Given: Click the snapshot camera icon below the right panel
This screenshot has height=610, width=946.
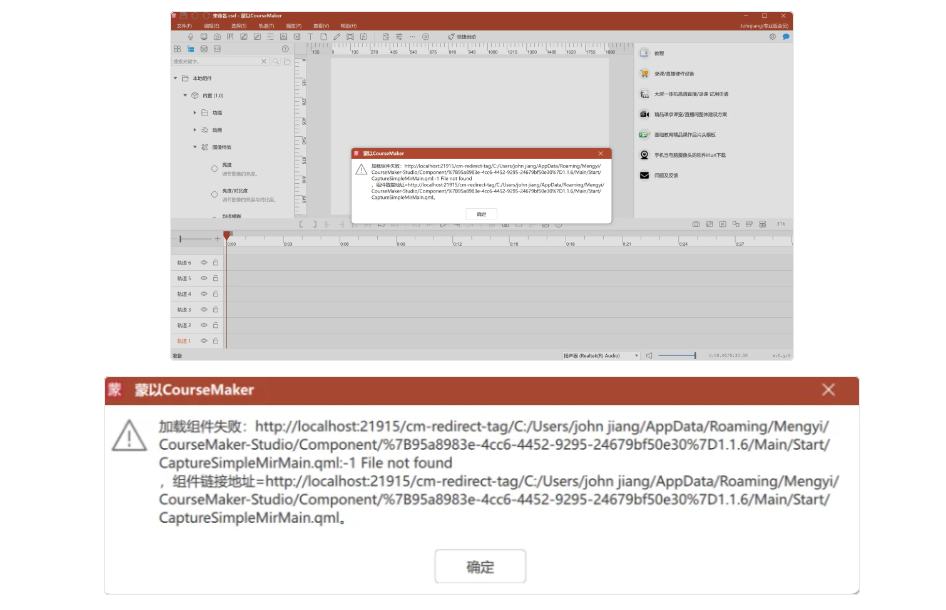Looking at the screenshot, I should click(696, 224).
